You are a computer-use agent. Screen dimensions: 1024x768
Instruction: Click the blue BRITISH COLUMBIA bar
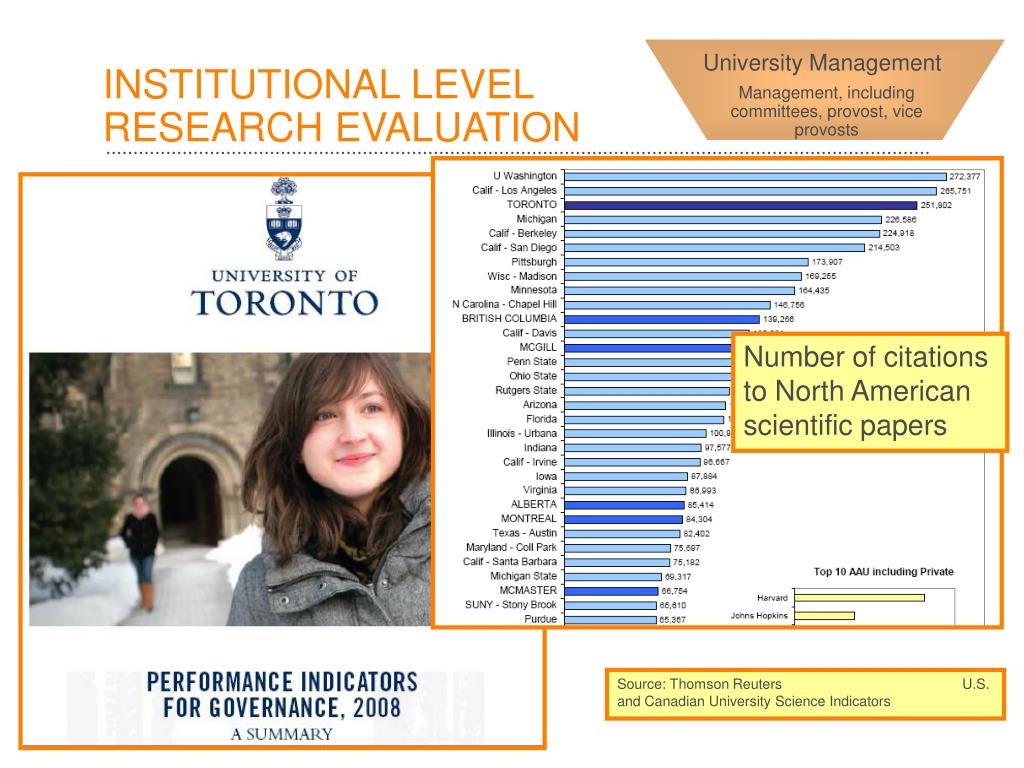(x=662, y=319)
